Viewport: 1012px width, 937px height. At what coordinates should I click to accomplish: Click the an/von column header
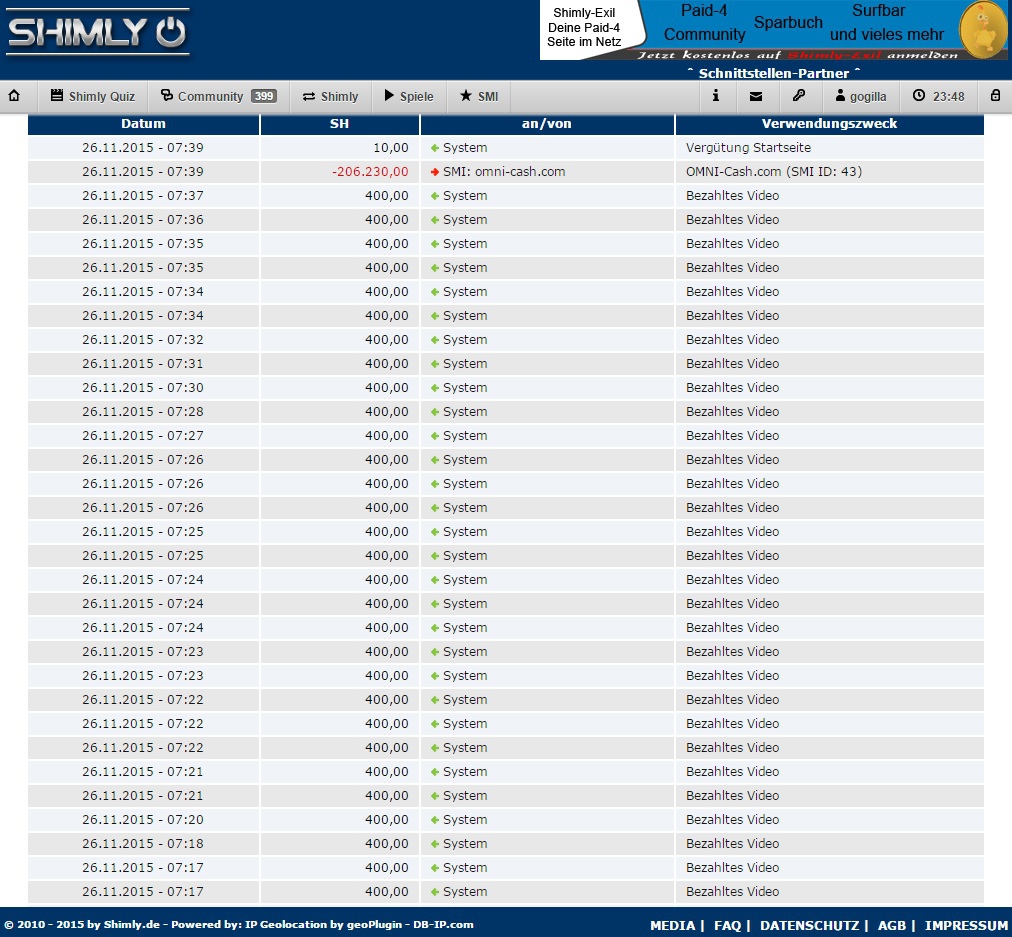pyautogui.click(x=547, y=124)
